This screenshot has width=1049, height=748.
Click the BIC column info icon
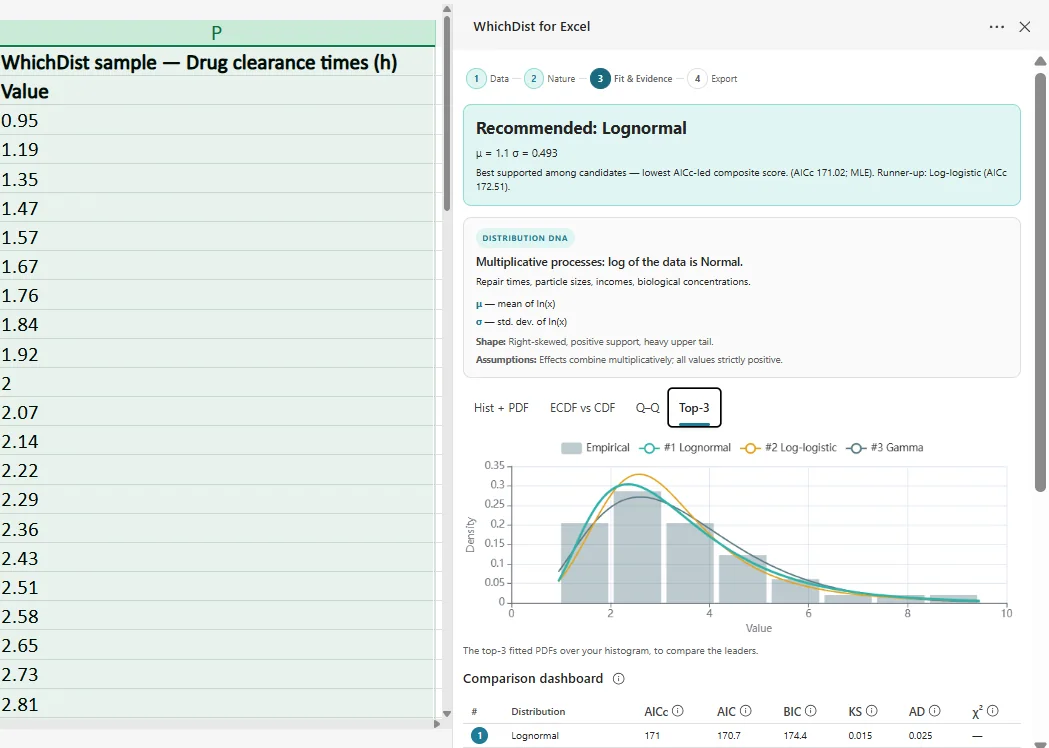click(x=811, y=711)
